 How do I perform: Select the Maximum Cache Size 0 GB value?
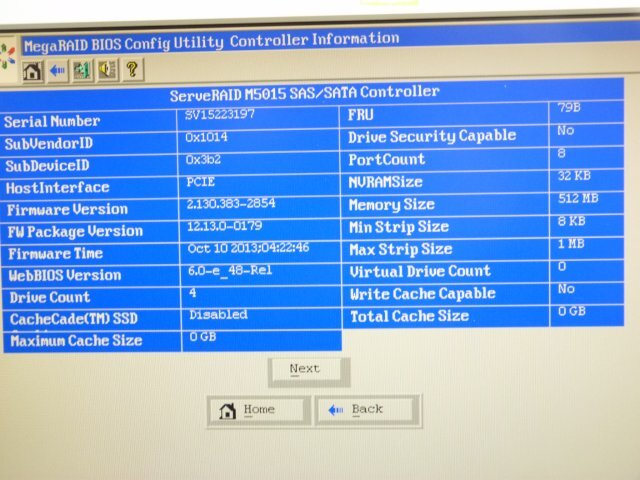[203, 337]
